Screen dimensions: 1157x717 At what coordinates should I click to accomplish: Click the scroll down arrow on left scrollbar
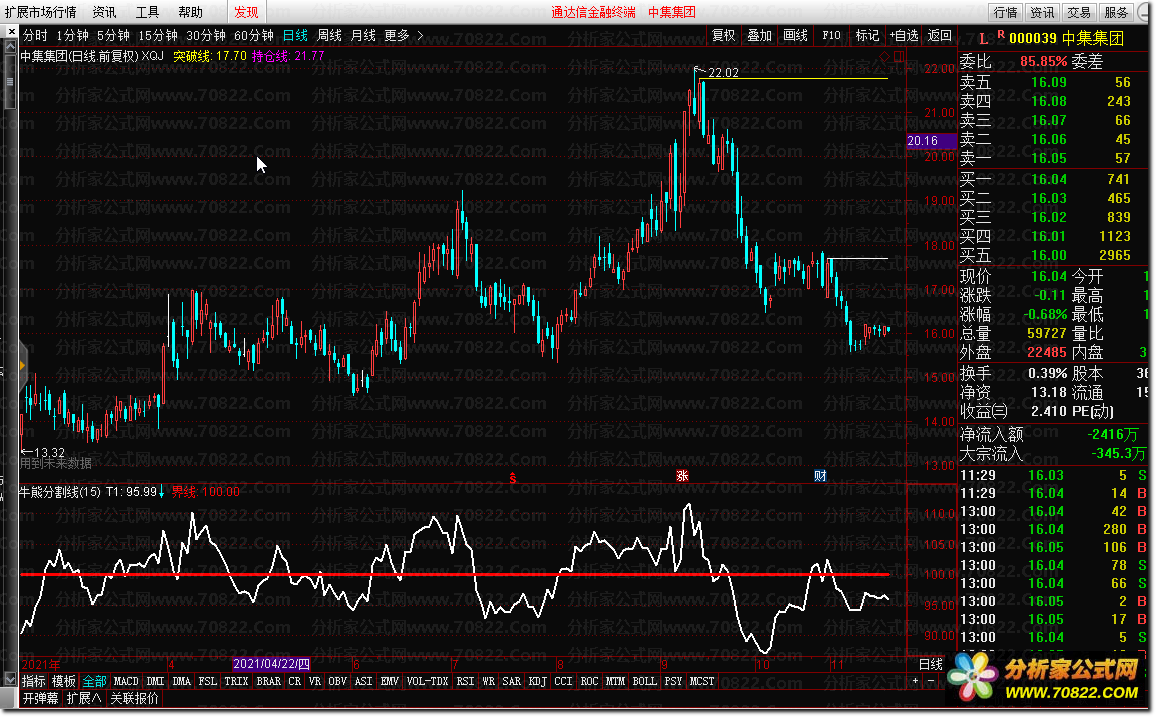(10, 679)
